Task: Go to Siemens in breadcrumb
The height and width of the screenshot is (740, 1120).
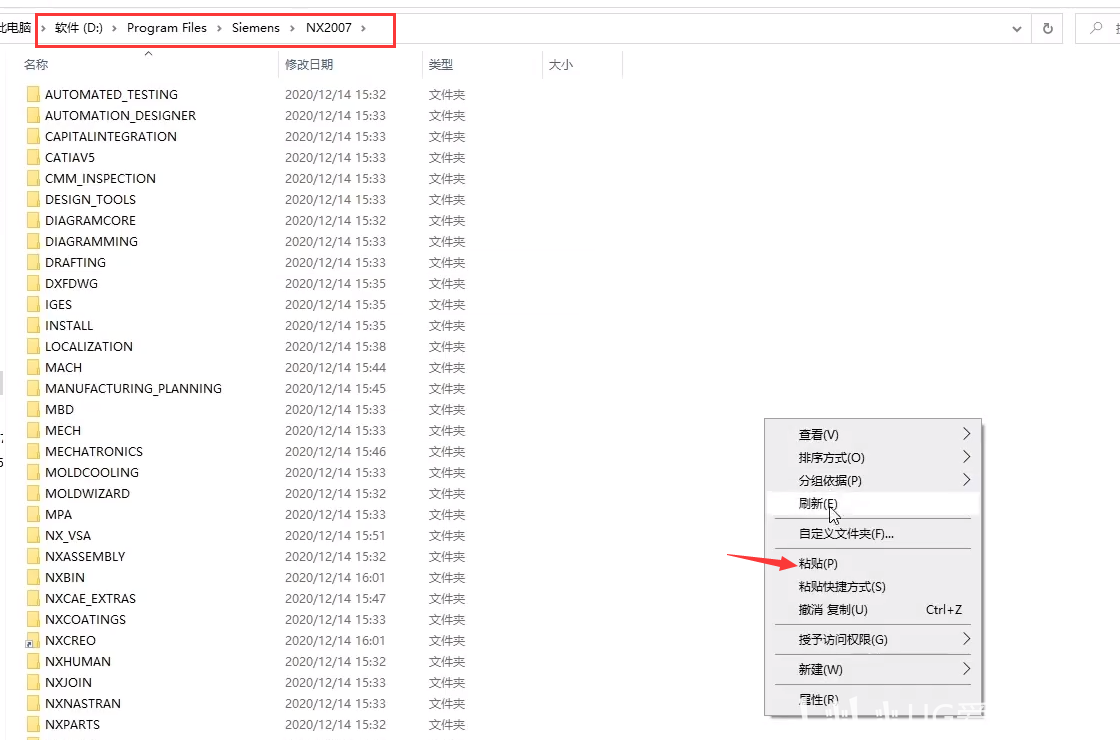Action: click(256, 28)
